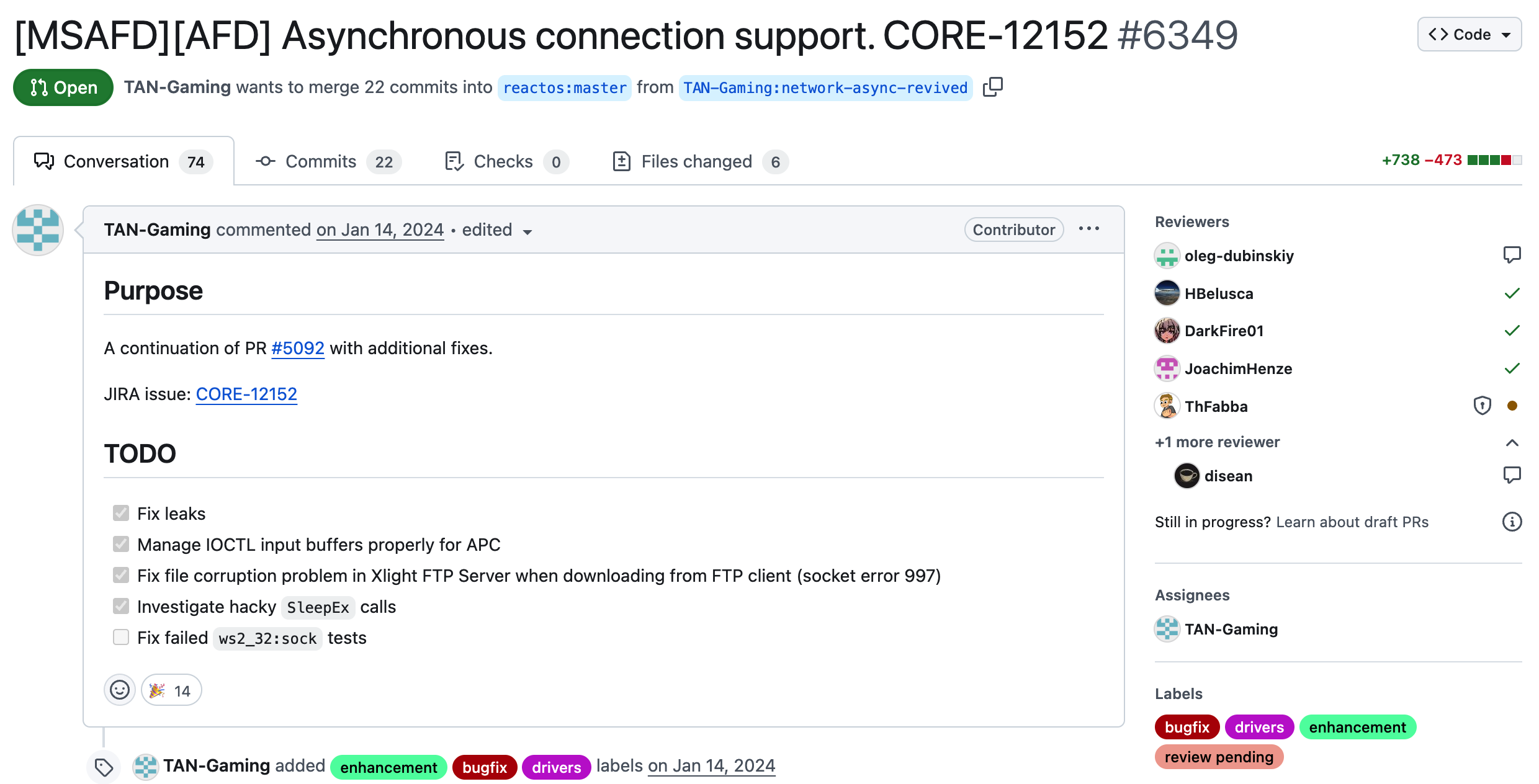View HBelusca's approval checkmark
This screenshot has height=784, width=1539.
pos(1512,293)
